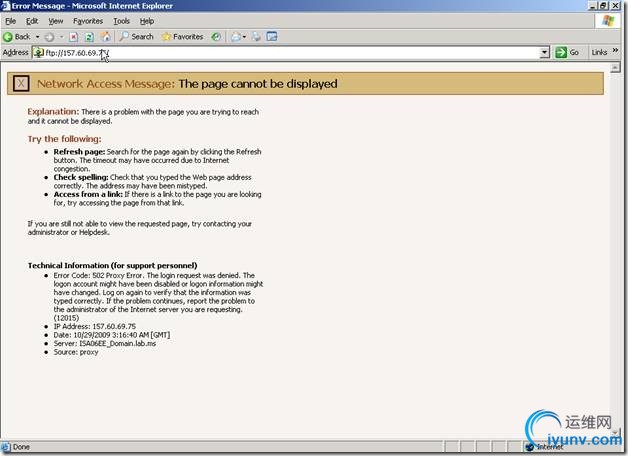Click the Links toolbar label

(x=599, y=52)
